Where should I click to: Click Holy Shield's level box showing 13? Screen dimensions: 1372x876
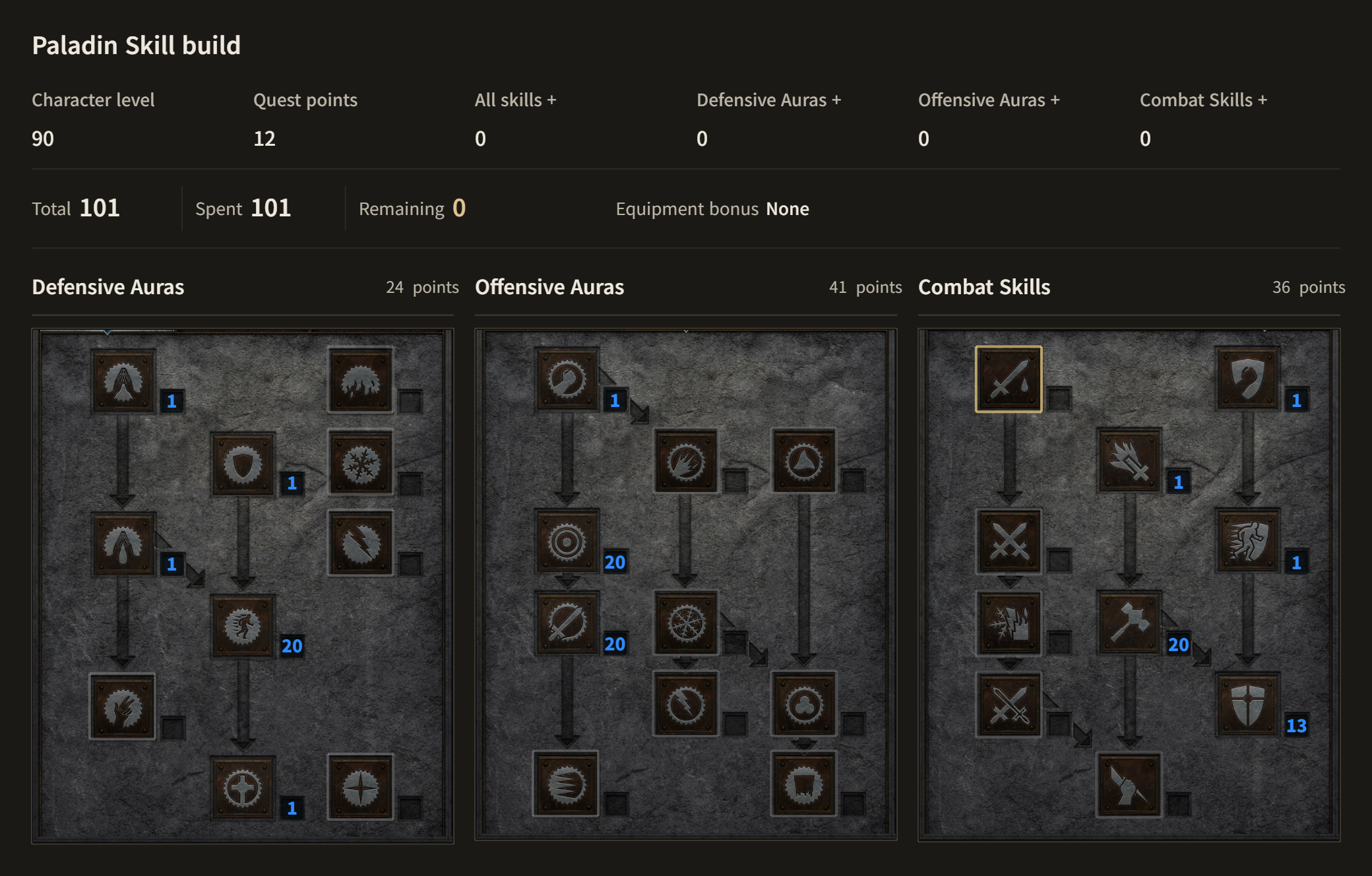click(1297, 726)
